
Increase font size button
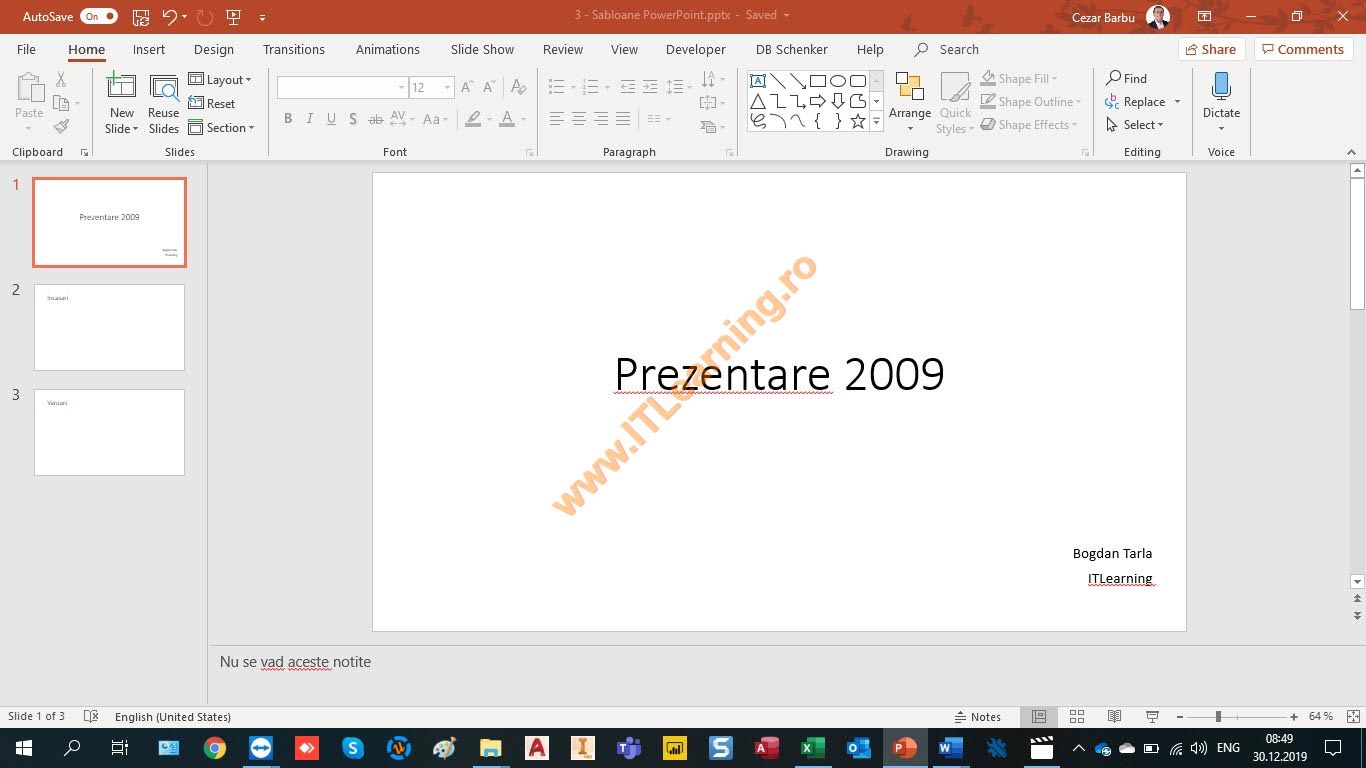point(467,88)
